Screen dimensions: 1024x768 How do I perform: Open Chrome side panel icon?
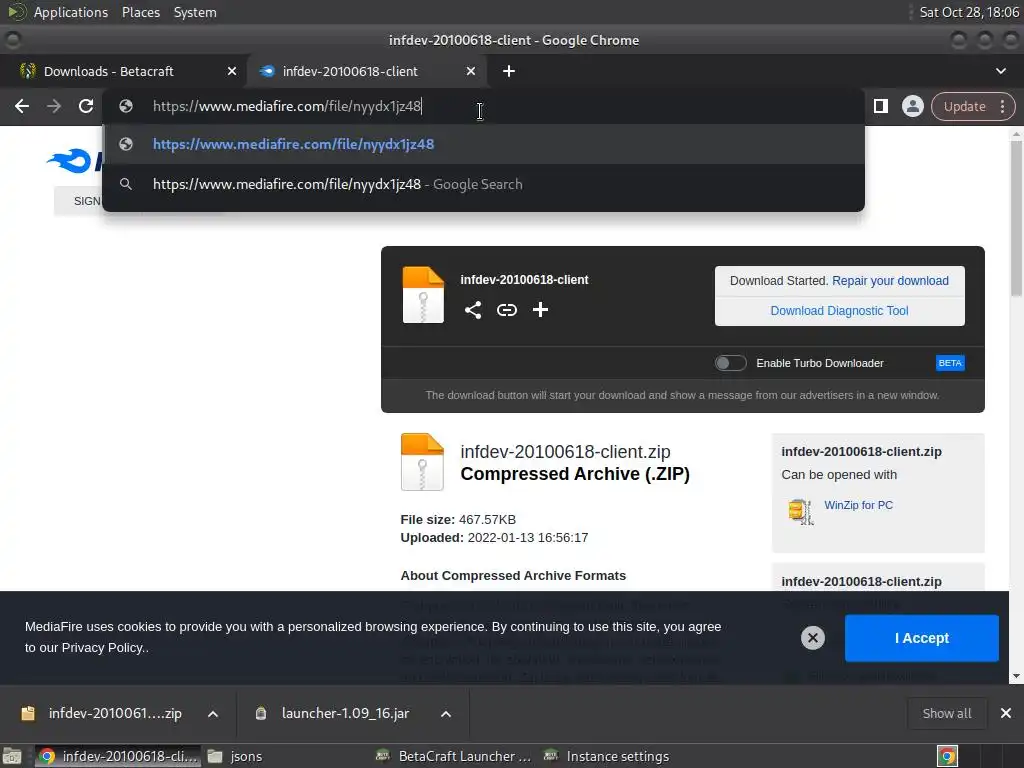pyautogui.click(x=880, y=106)
